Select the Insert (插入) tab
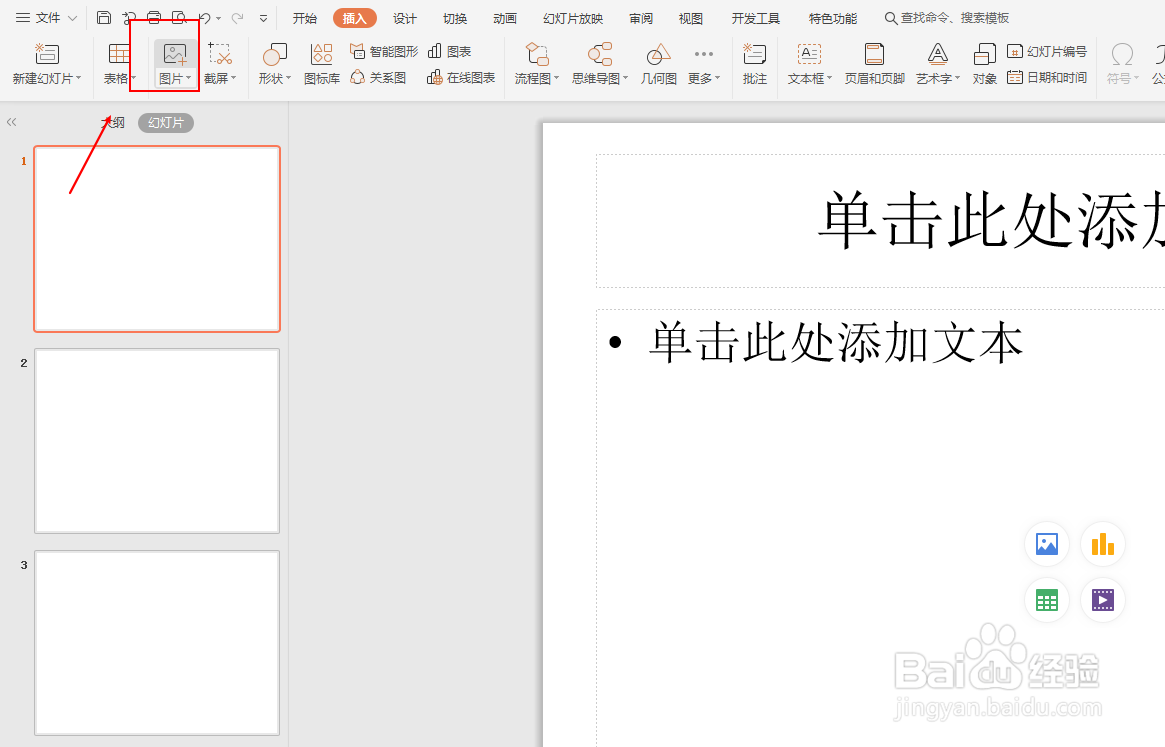Image resolution: width=1165 pixels, height=747 pixels. [354, 18]
